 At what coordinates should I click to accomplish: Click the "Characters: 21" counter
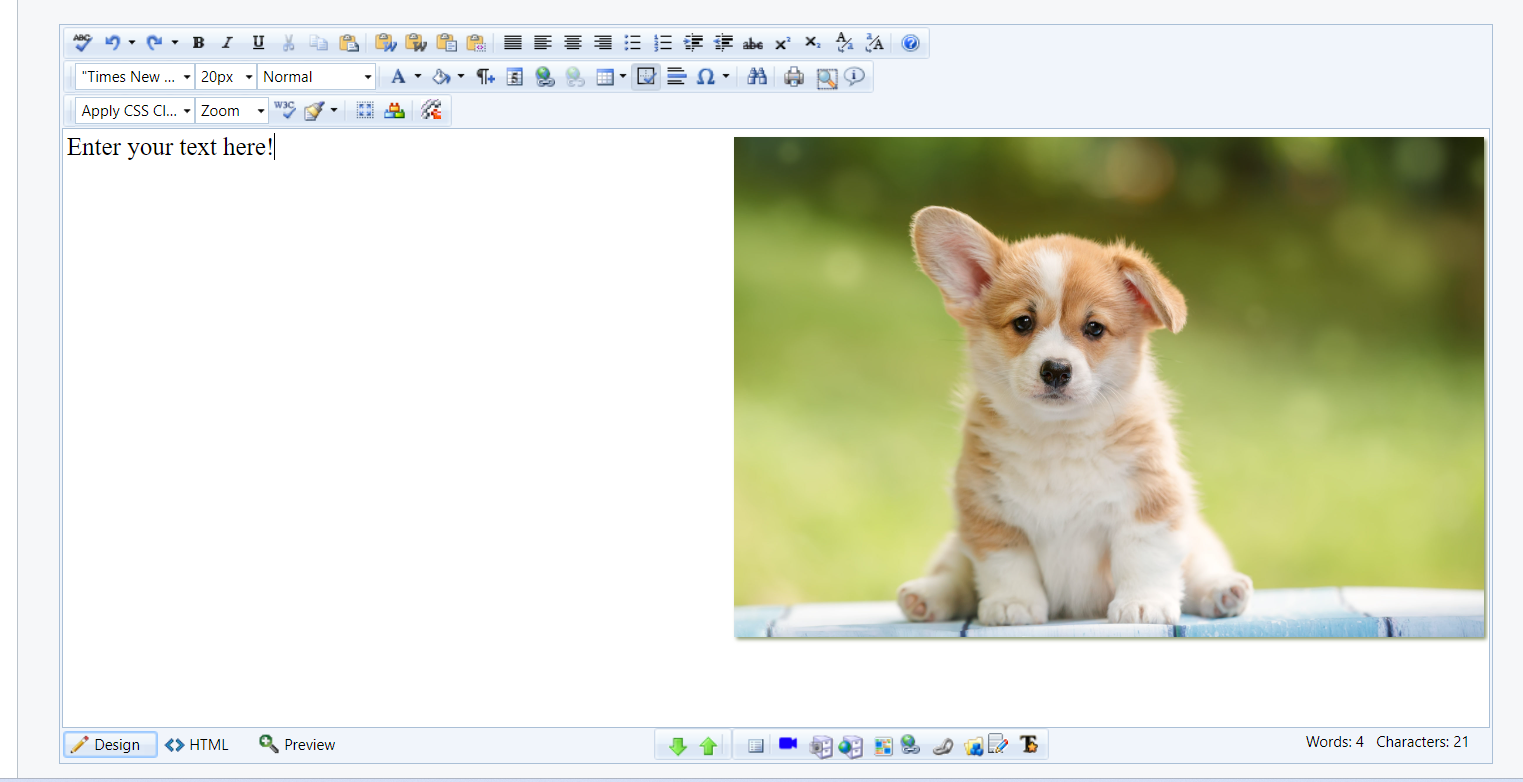[x=1422, y=742]
